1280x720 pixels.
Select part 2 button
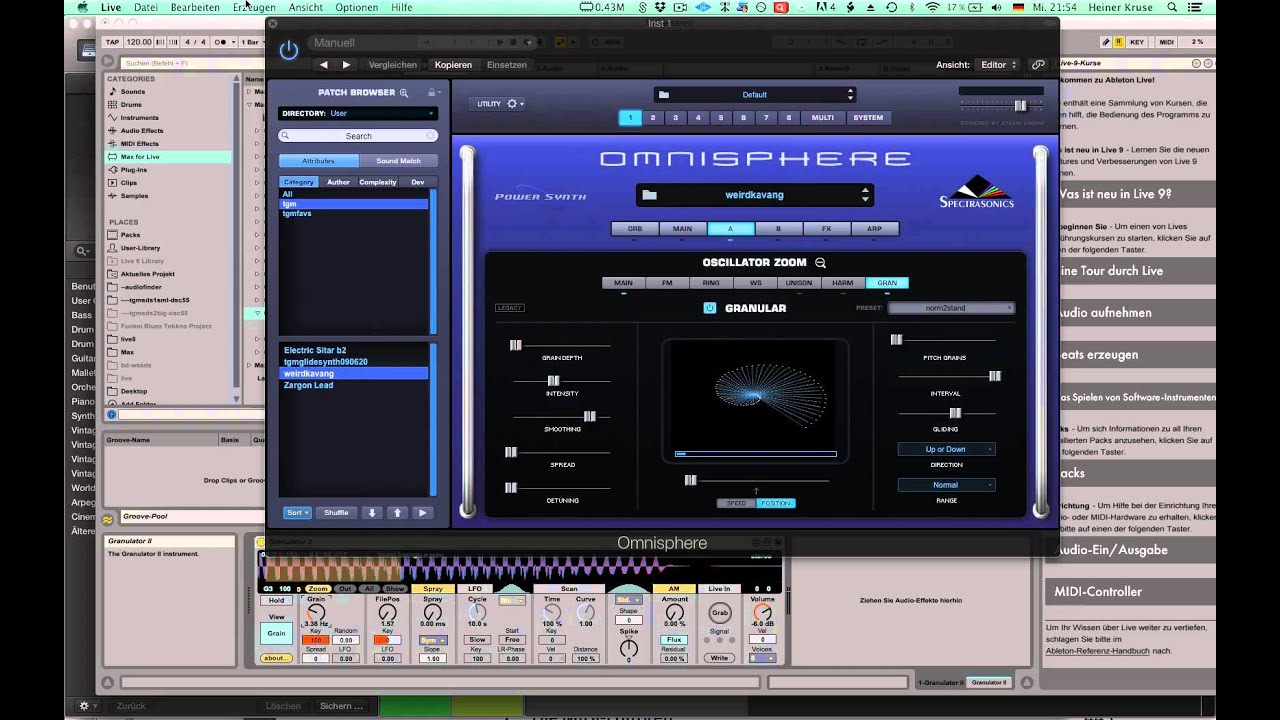click(653, 118)
